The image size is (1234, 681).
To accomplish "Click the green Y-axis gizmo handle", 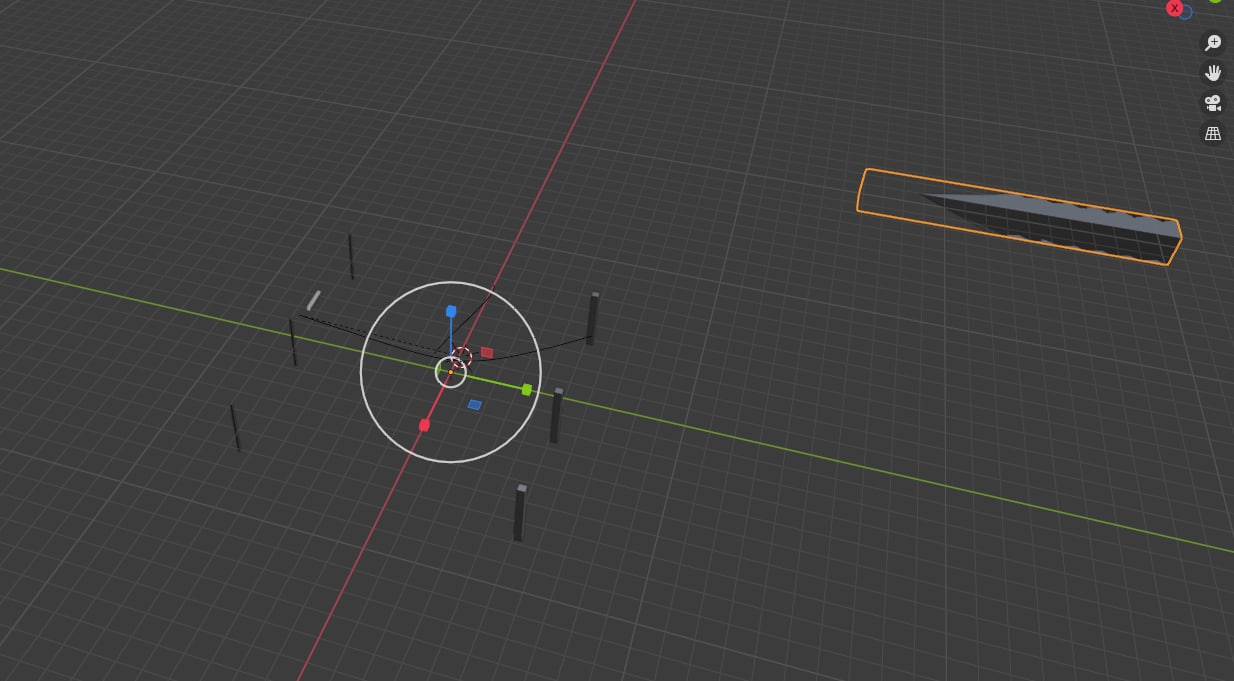I will (527, 389).
